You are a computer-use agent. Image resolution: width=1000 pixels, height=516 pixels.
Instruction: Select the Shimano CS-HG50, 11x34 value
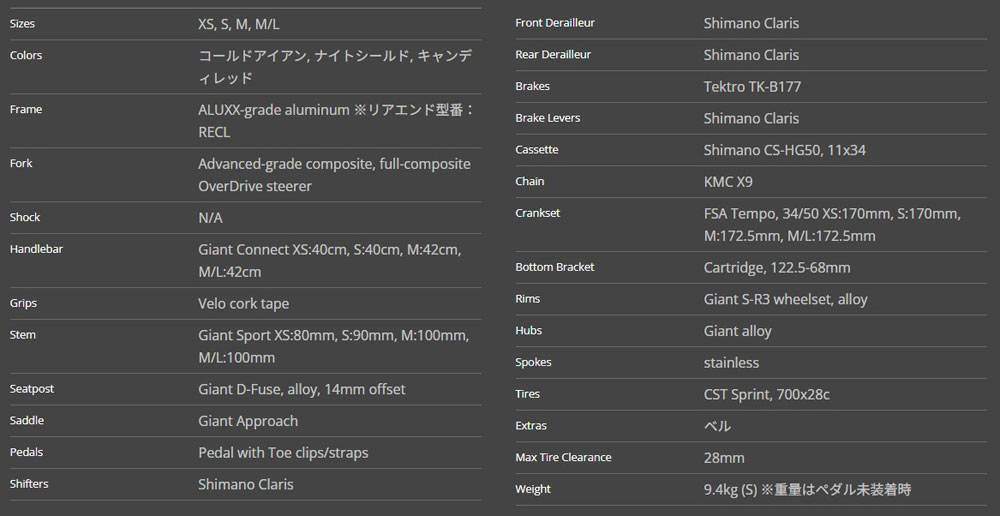785,151
